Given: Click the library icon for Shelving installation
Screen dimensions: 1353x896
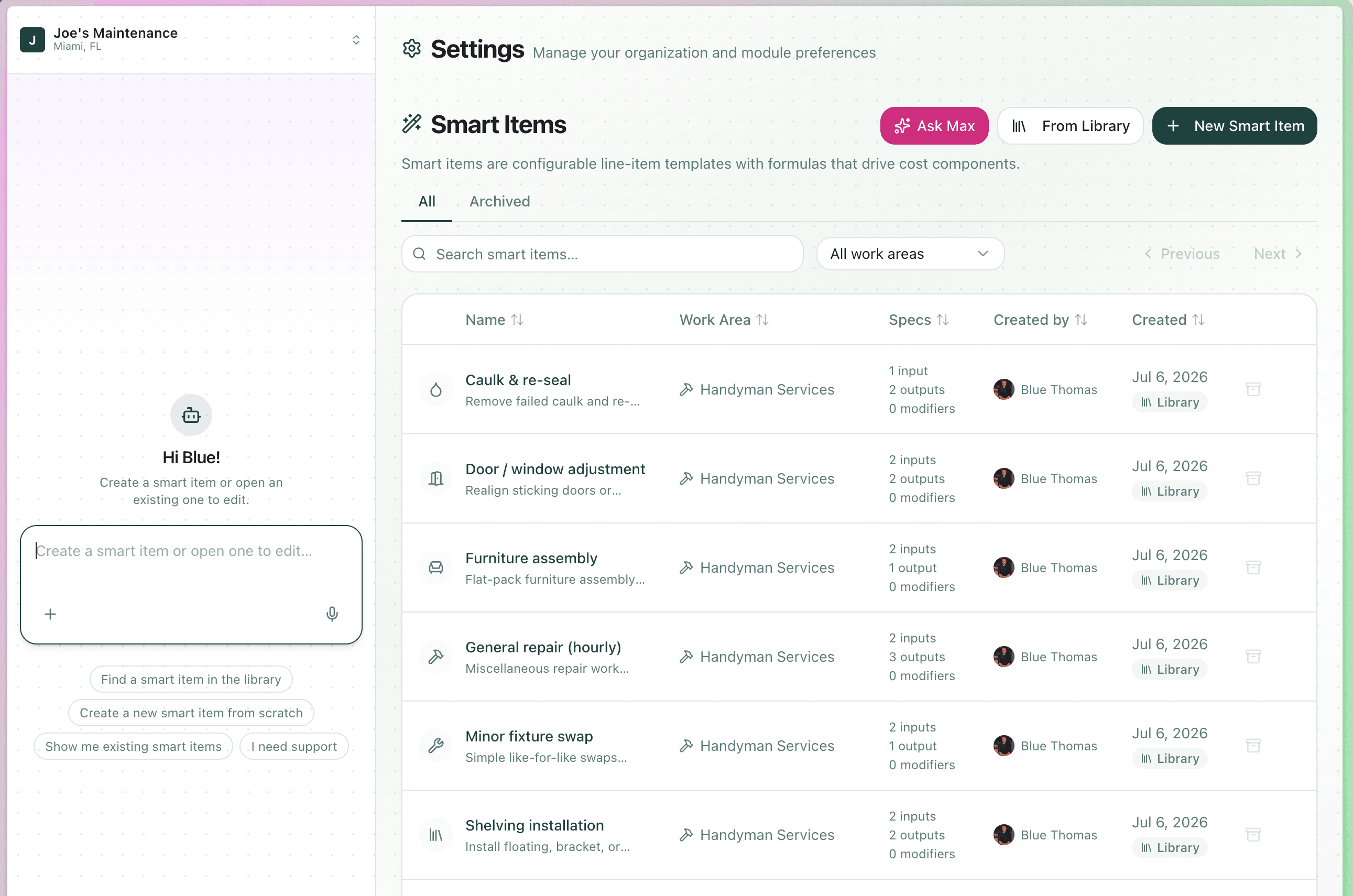Looking at the screenshot, I should coord(436,835).
